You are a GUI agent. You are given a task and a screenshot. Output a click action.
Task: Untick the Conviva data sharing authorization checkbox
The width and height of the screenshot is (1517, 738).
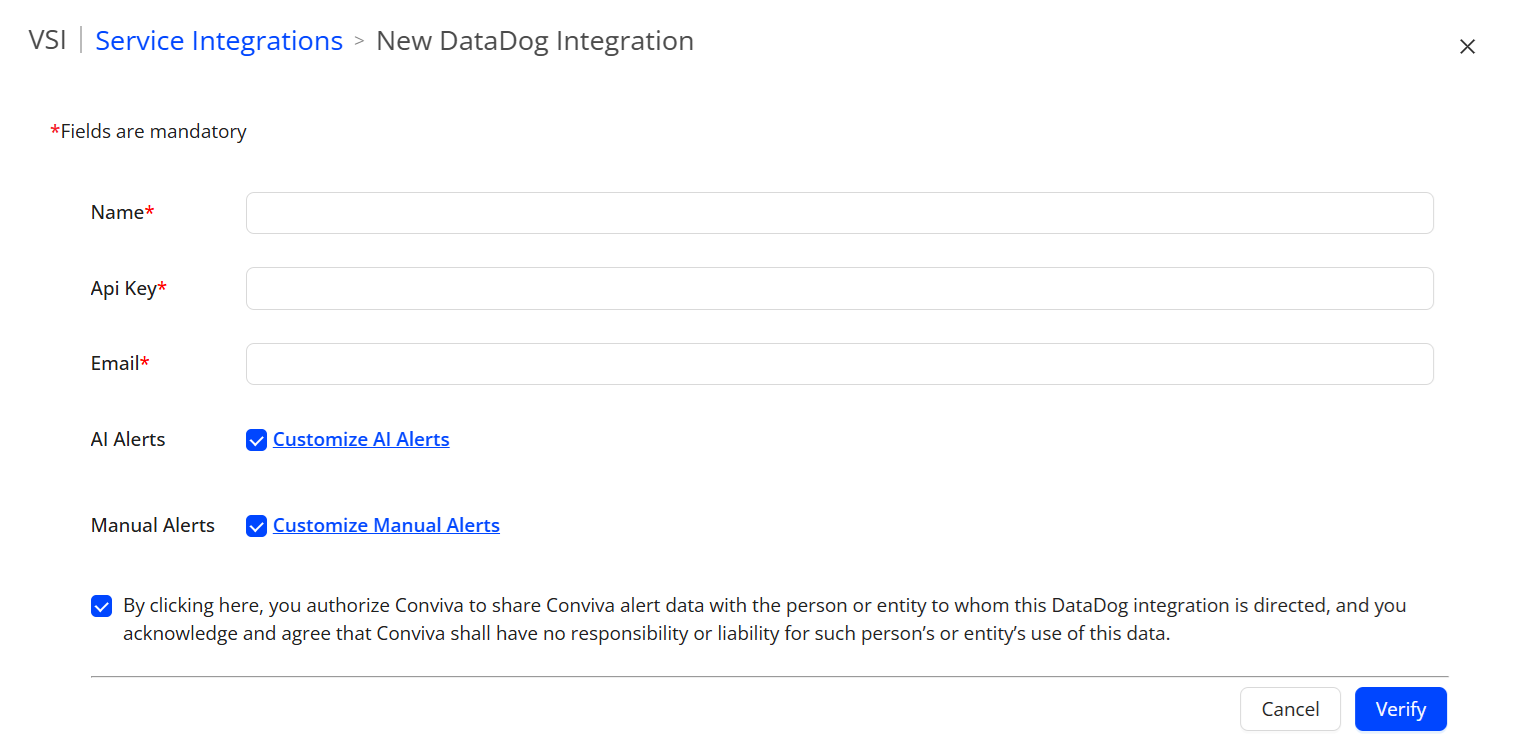click(x=102, y=606)
